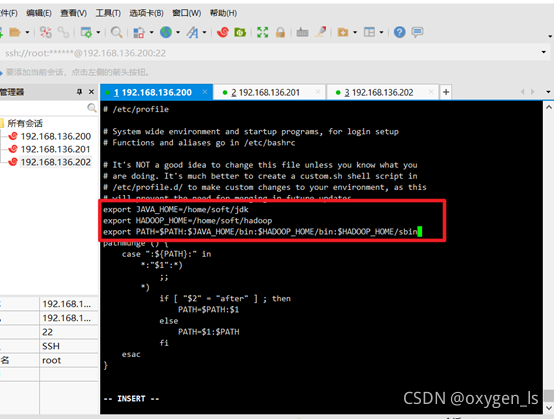This screenshot has width=554, height=419.
Task: Close the 192.168.136.202 tab
Action: coord(431,92)
